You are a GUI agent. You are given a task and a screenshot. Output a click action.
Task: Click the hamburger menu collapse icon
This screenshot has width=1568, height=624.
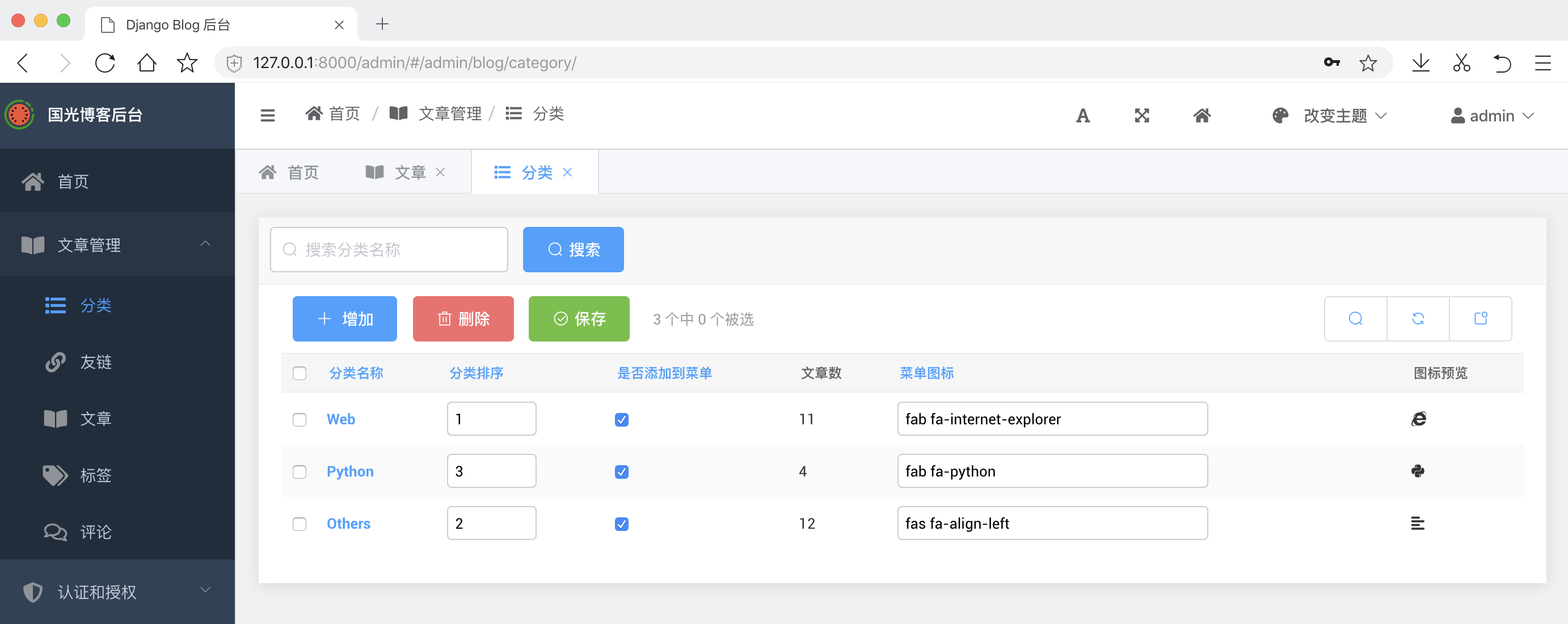pos(267,115)
